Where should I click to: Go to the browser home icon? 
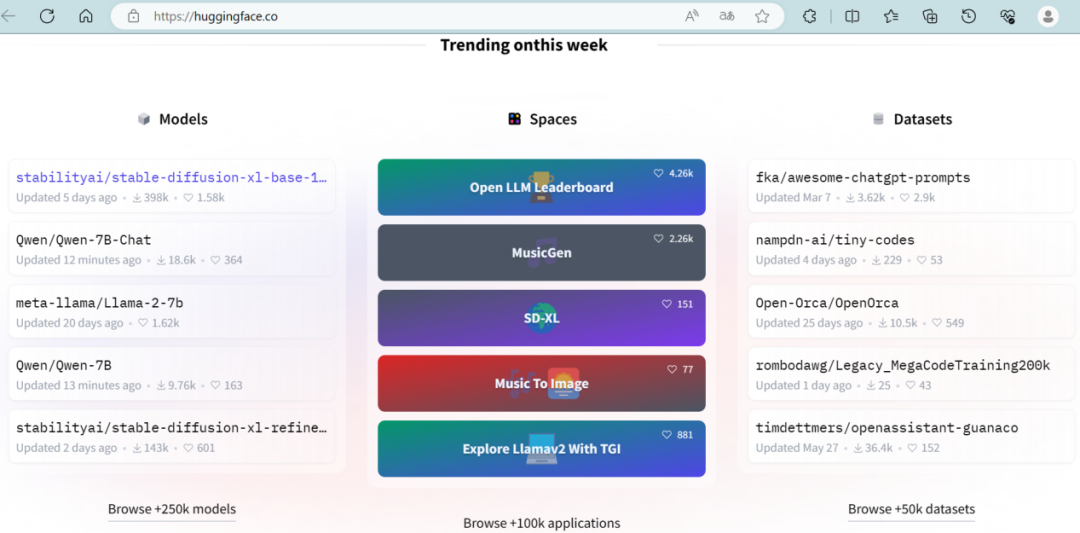pos(86,16)
